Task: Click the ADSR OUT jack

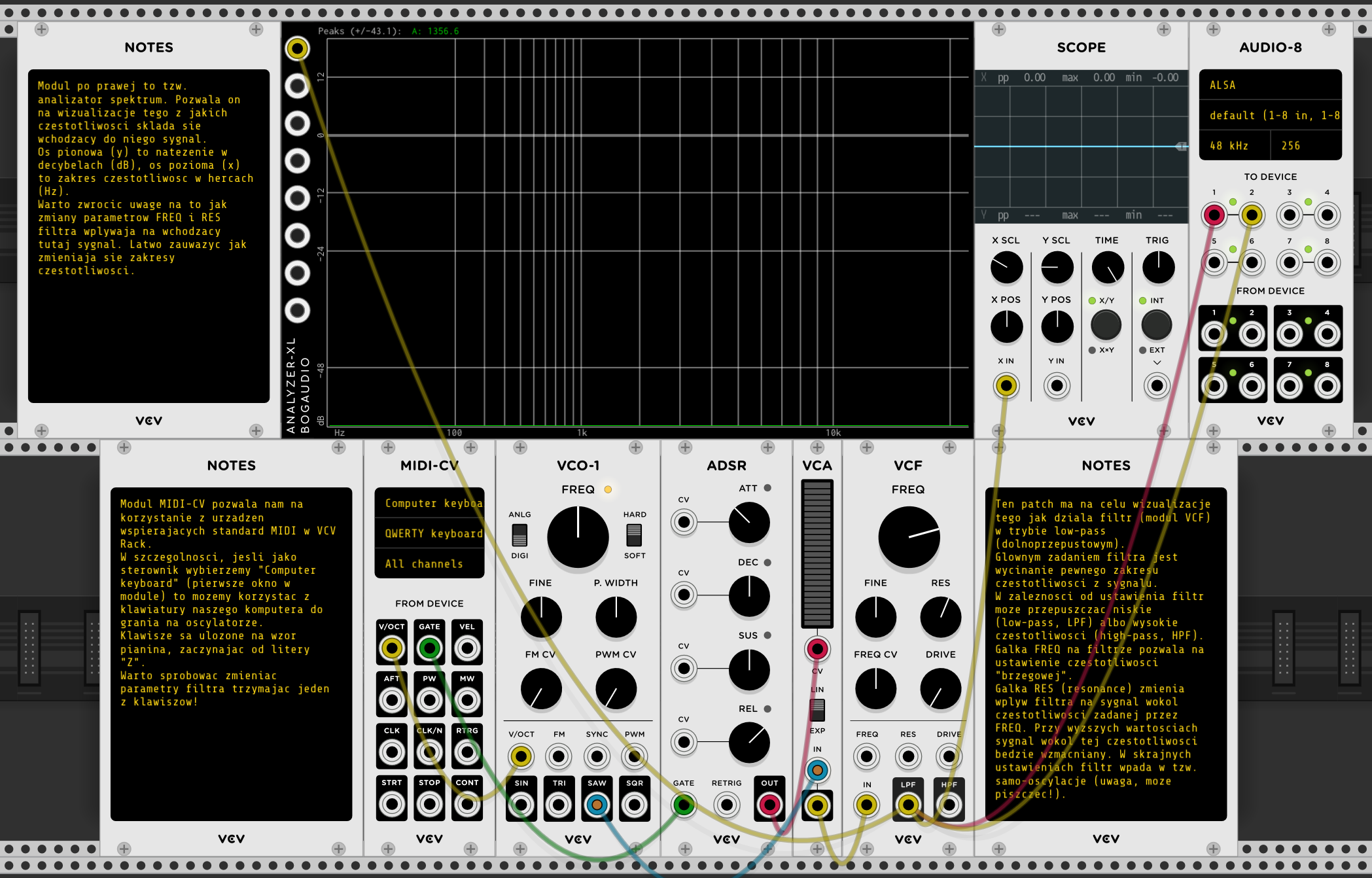Action: coord(769,804)
